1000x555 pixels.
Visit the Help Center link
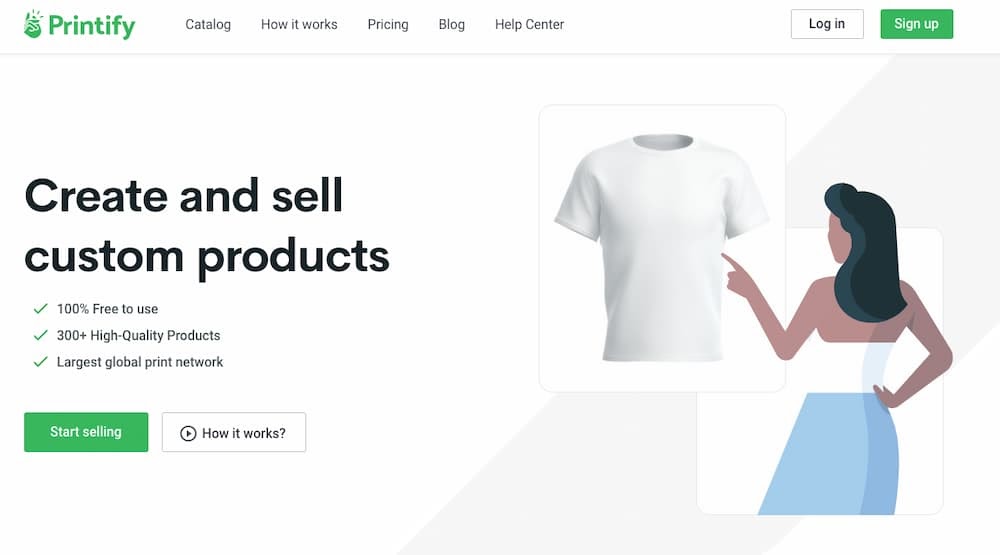(x=529, y=24)
